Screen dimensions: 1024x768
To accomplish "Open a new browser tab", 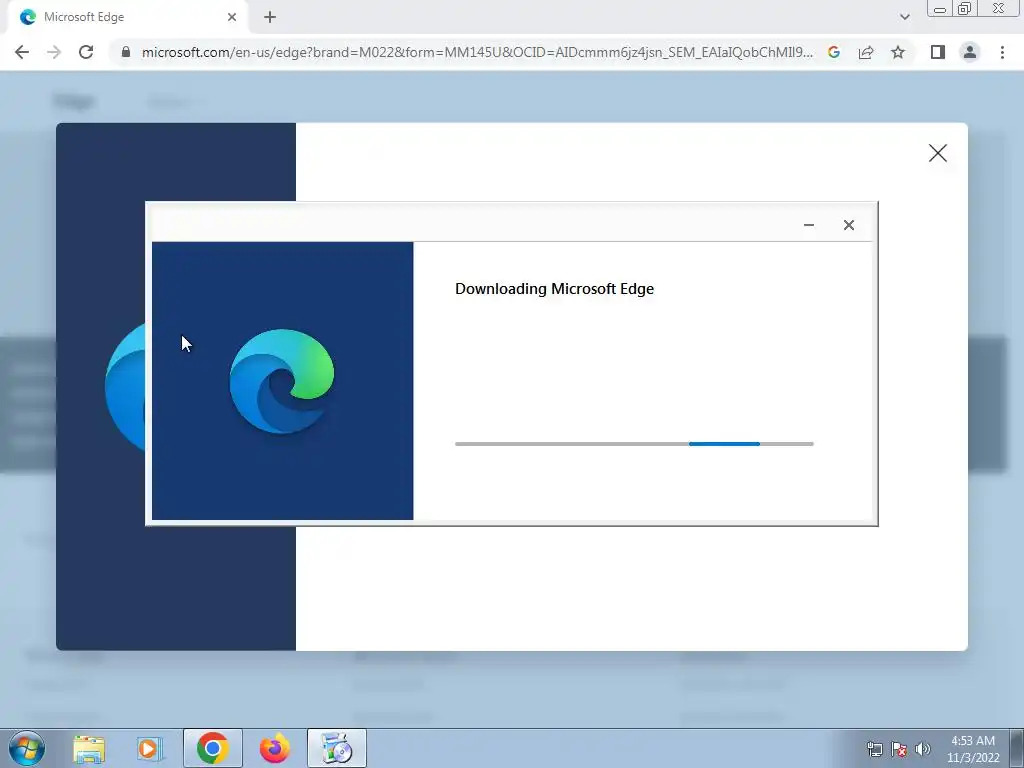I will tap(270, 18).
